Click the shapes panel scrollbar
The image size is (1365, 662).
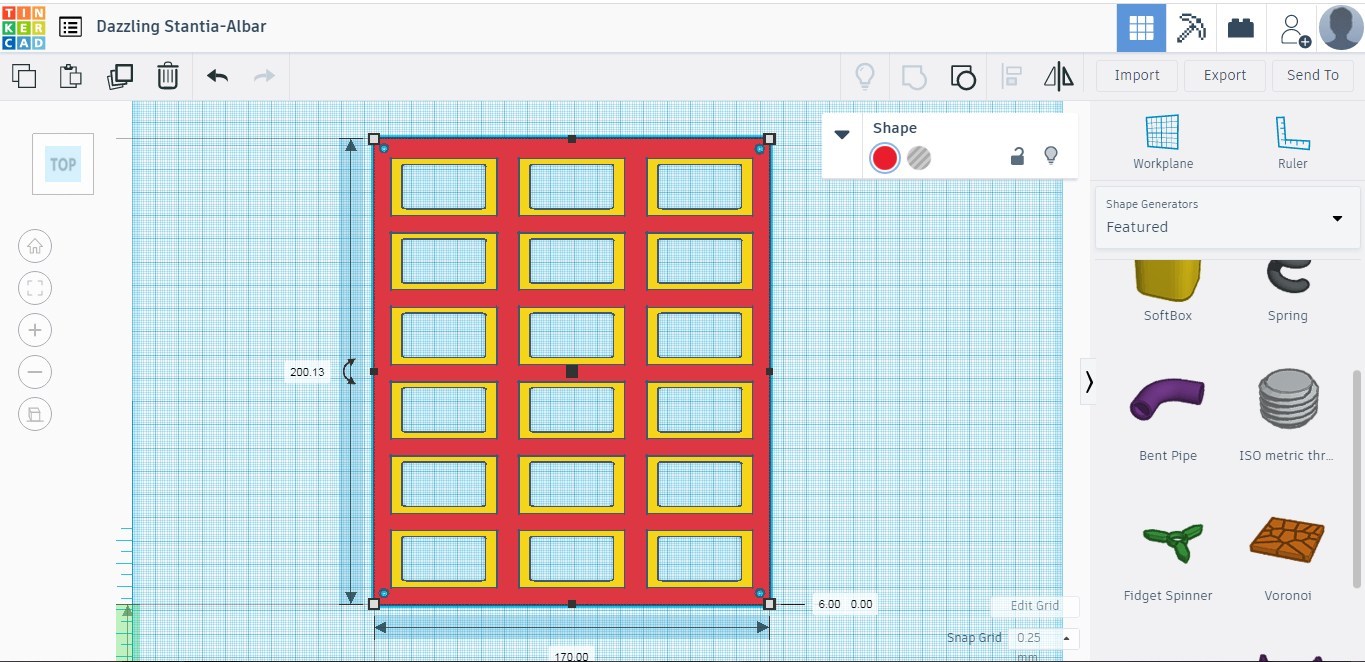point(1357,477)
